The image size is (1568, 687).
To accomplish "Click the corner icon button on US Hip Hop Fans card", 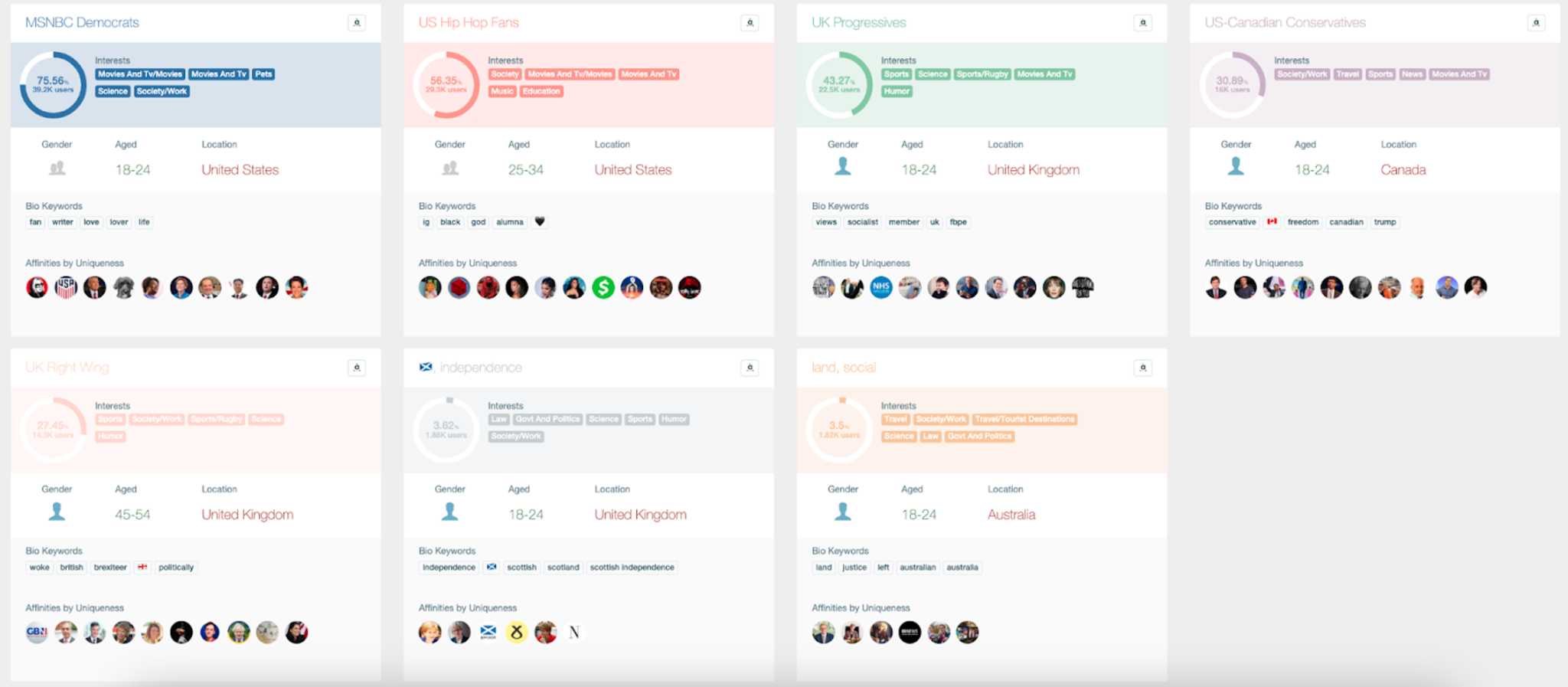I will pos(750,23).
